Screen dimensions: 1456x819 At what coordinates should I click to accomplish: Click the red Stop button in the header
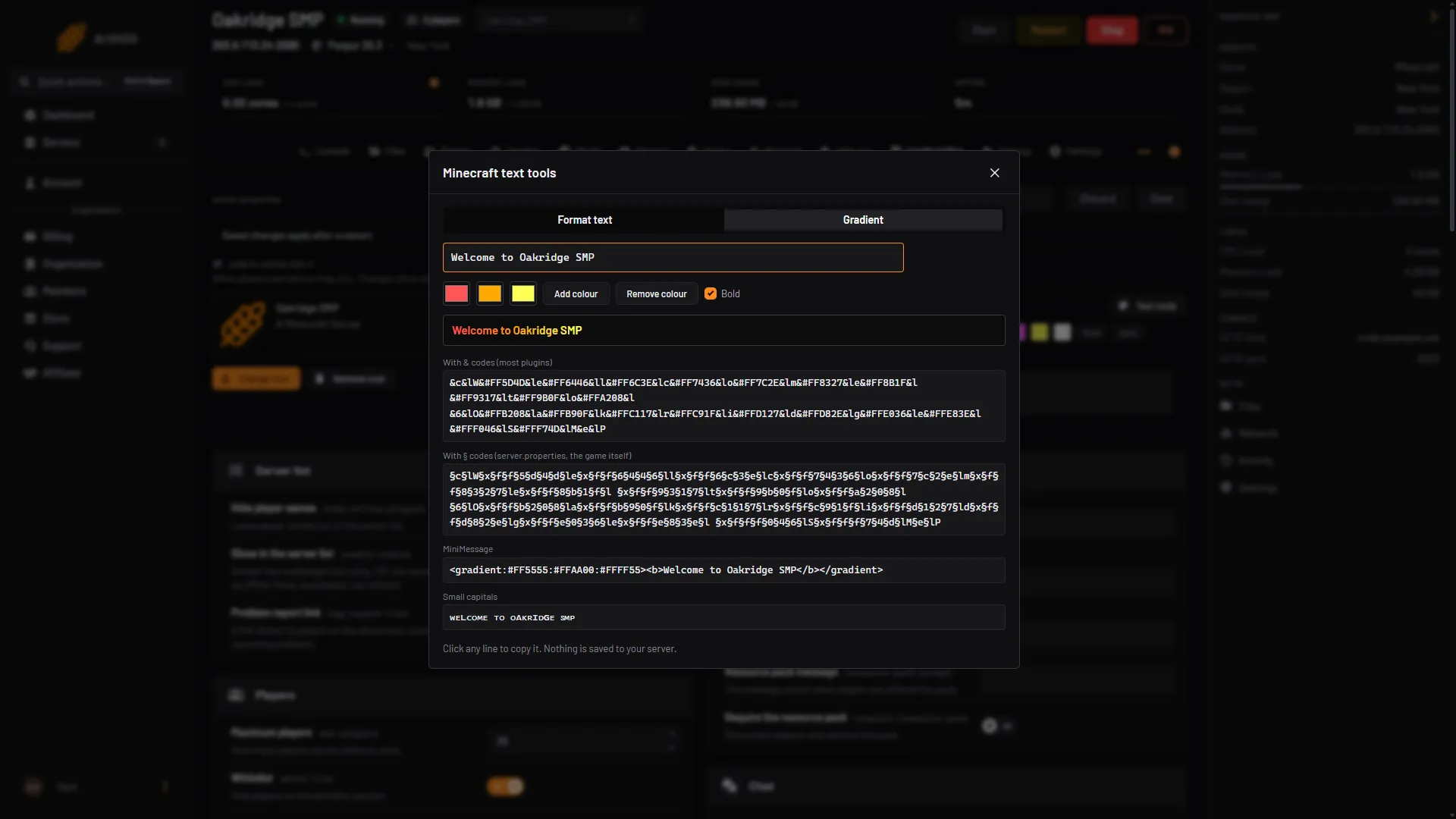[x=1112, y=31]
